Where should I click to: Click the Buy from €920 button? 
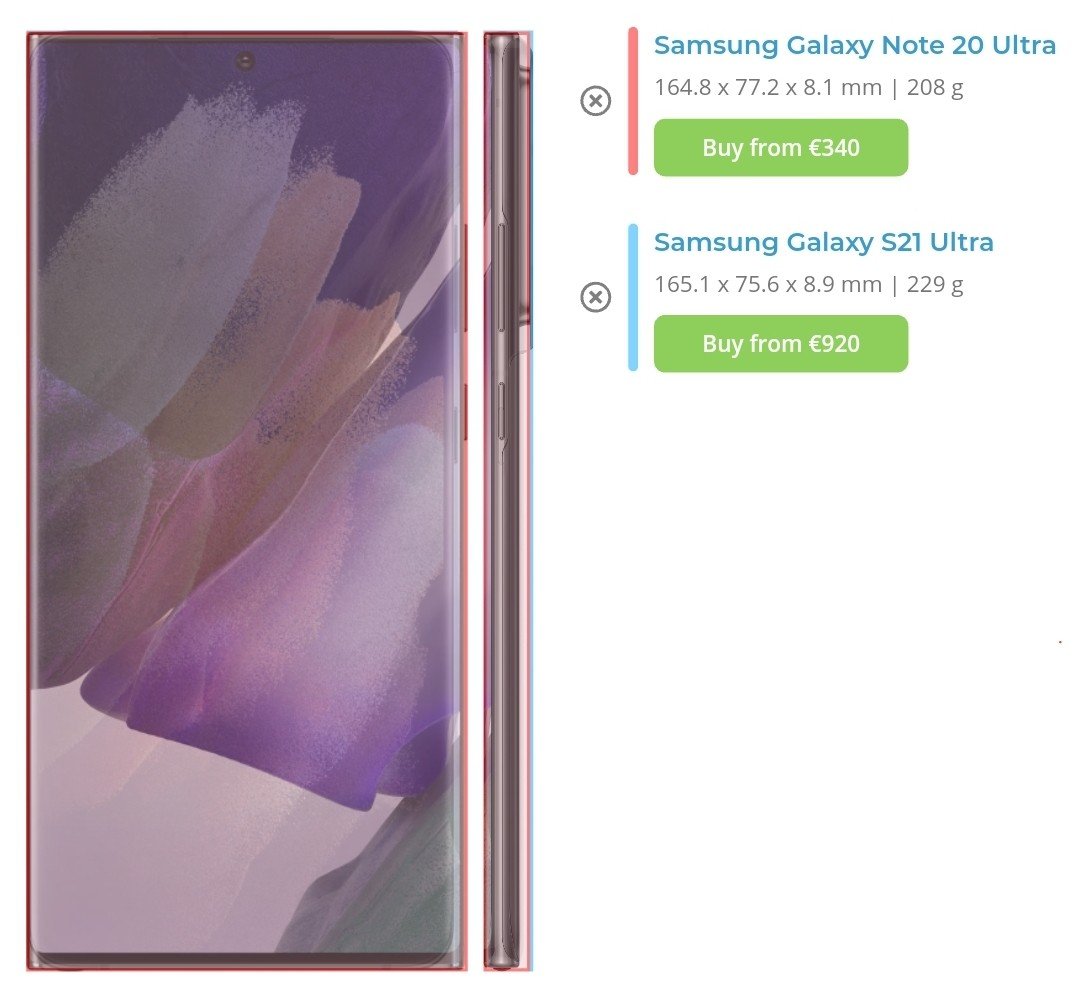780,344
